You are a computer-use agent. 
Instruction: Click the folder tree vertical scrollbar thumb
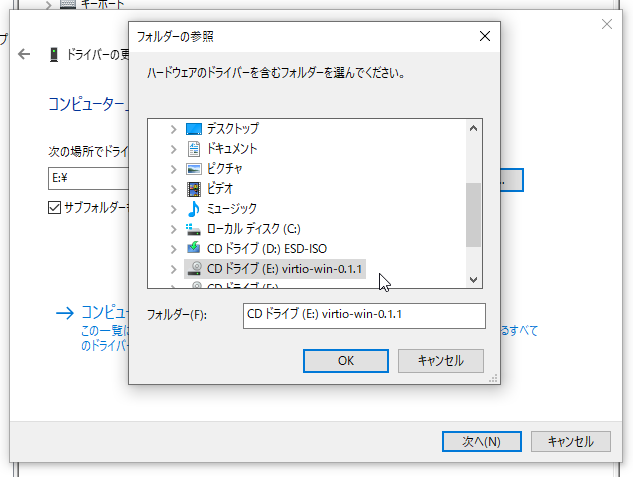474,214
